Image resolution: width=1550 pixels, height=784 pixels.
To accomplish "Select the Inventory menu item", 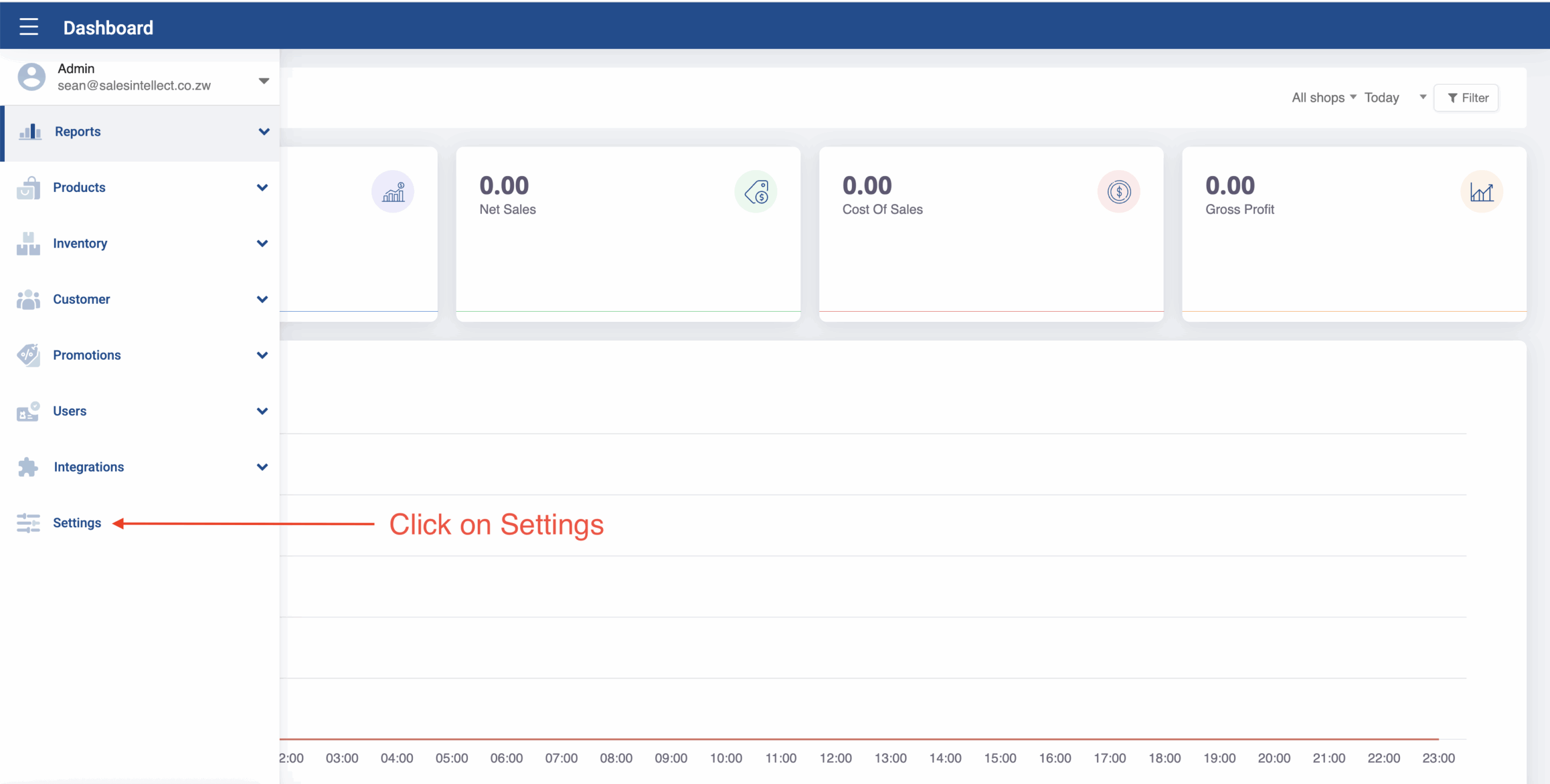I will [80, 243].
